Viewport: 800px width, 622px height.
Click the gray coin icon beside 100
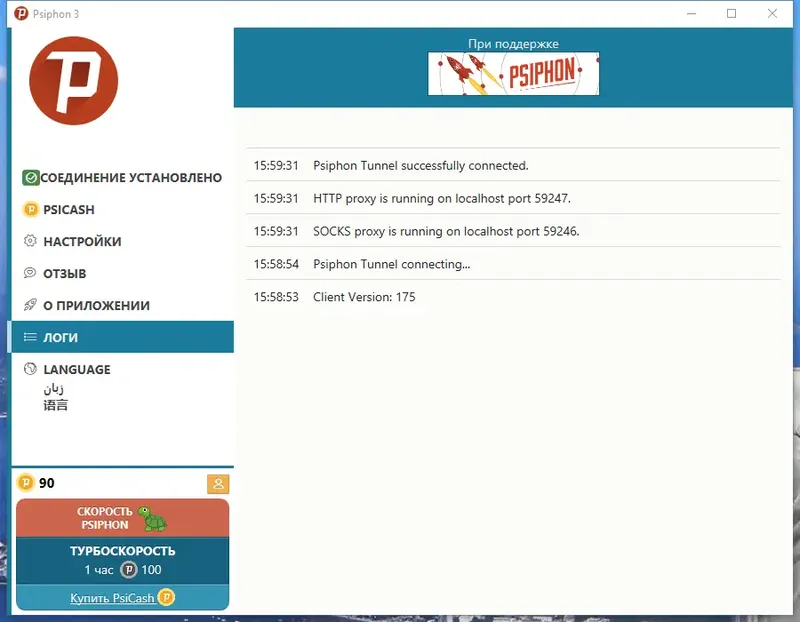click(x=129, y=569)
